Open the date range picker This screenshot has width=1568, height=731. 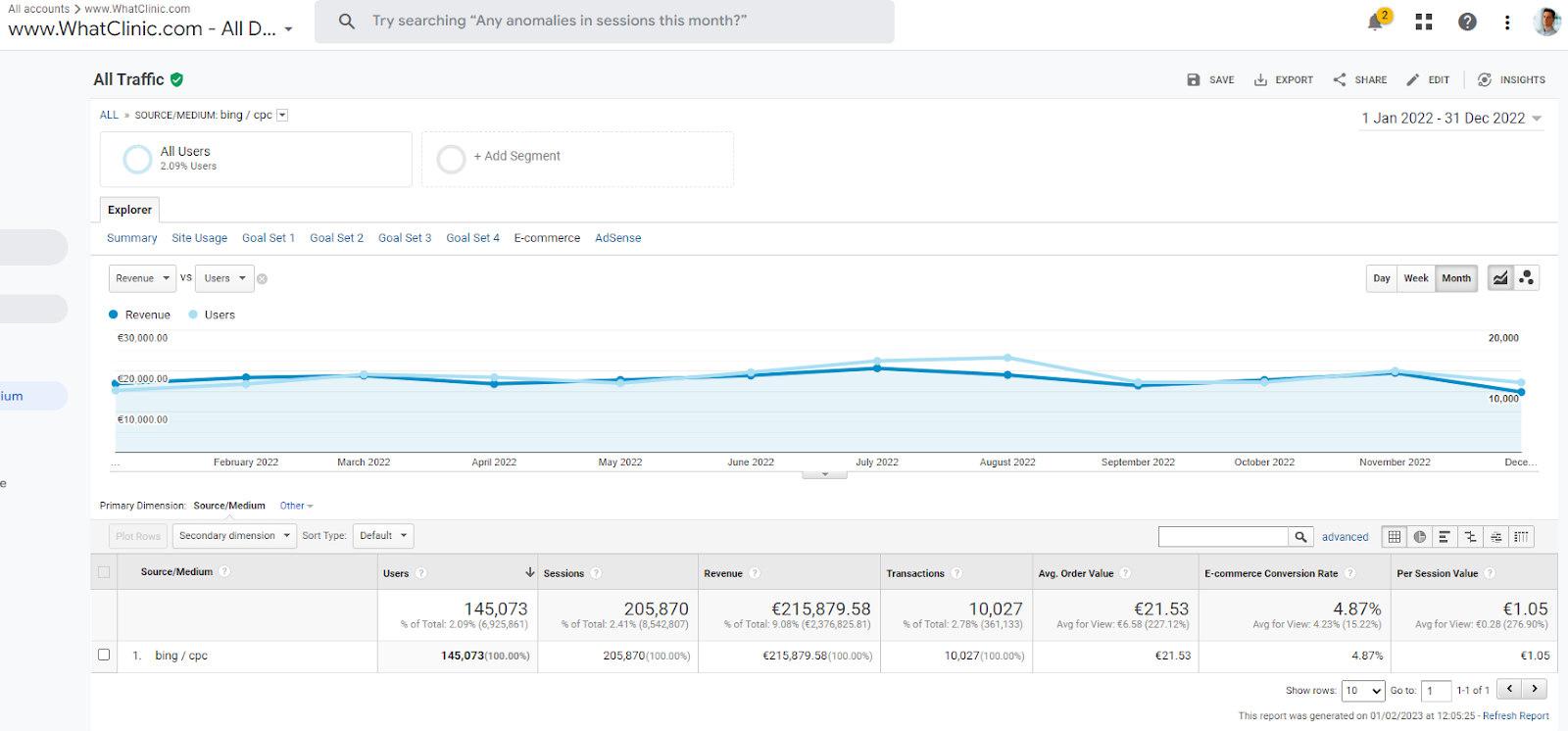coord(1451,119)
